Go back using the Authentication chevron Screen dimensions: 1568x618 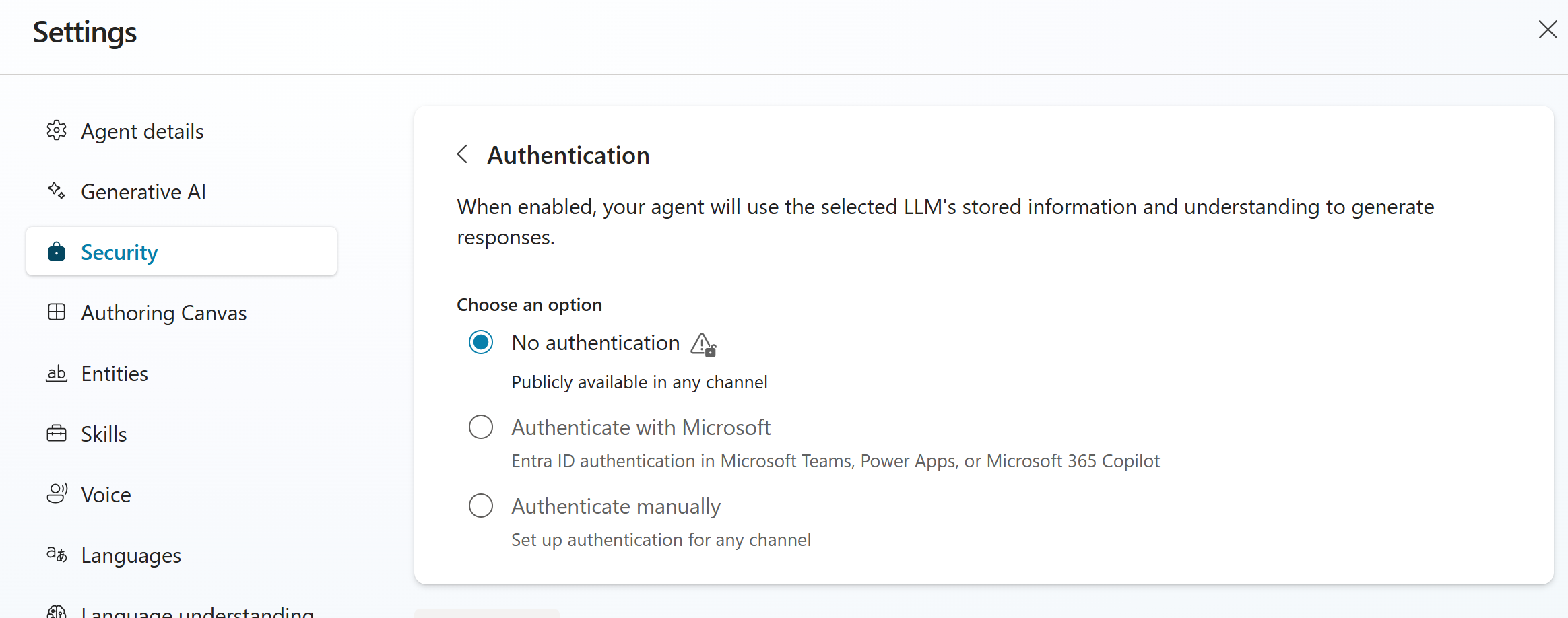463,154
